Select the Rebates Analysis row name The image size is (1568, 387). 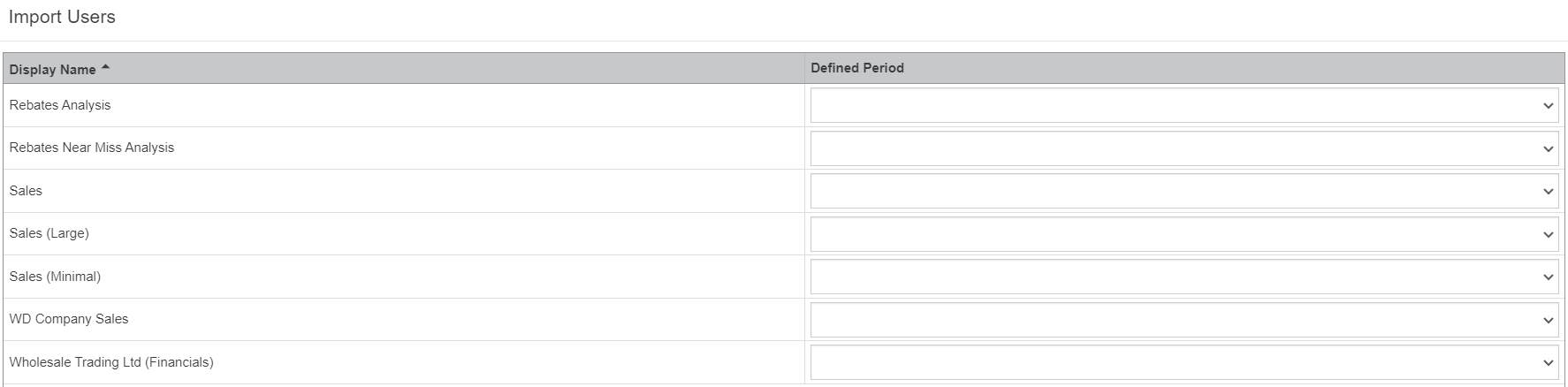click(x=60, y=105)
